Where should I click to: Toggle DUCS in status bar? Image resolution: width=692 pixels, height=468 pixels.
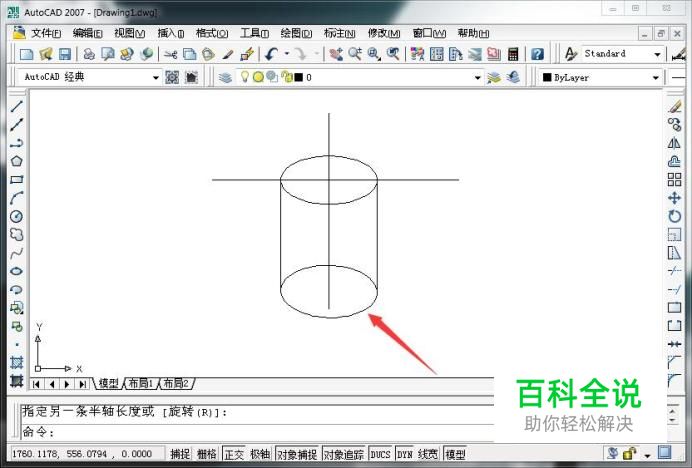point(380,454)
